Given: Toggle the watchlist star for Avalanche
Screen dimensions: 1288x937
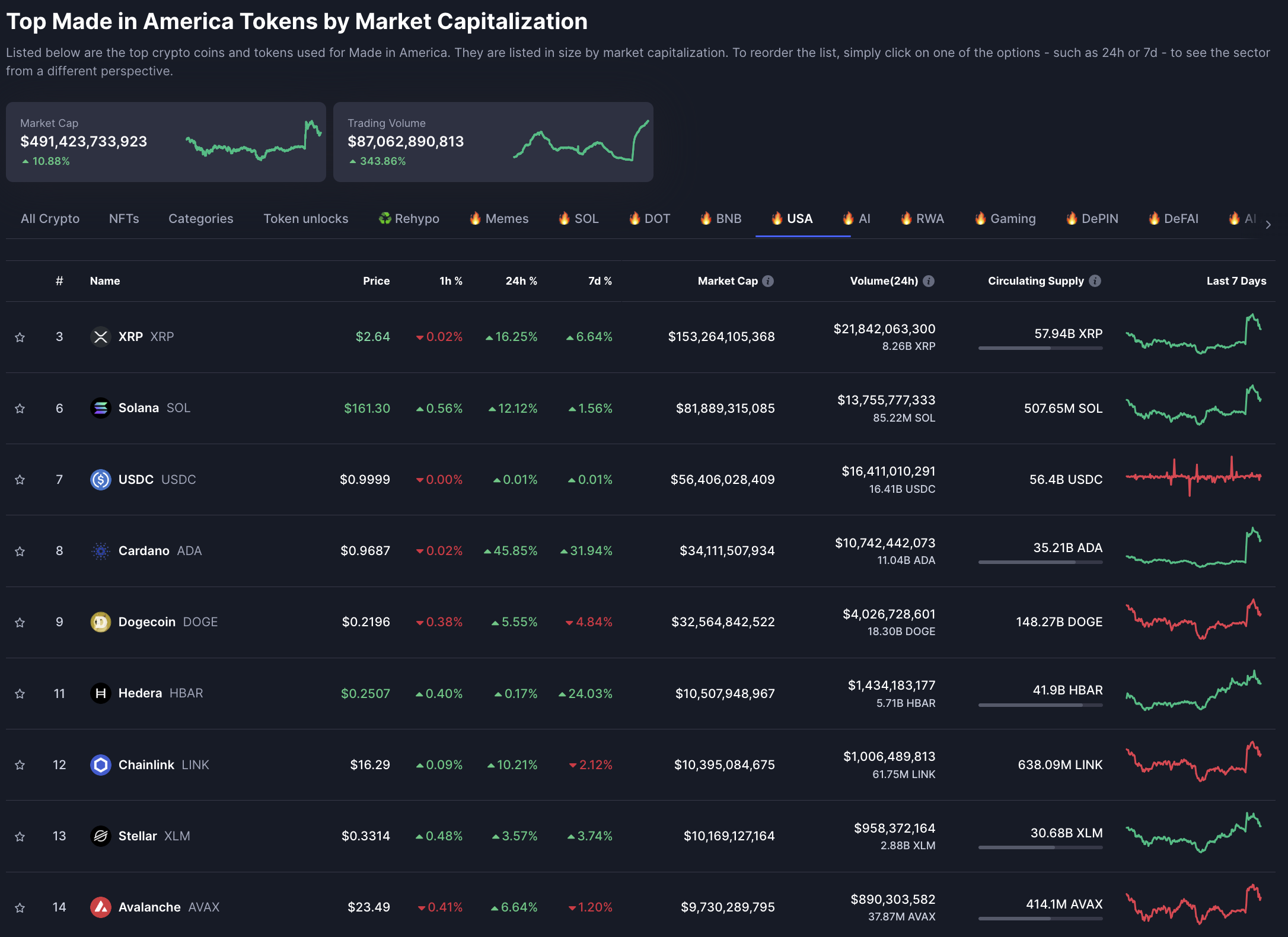Looking at the screenshot, I should pos(20,908).
